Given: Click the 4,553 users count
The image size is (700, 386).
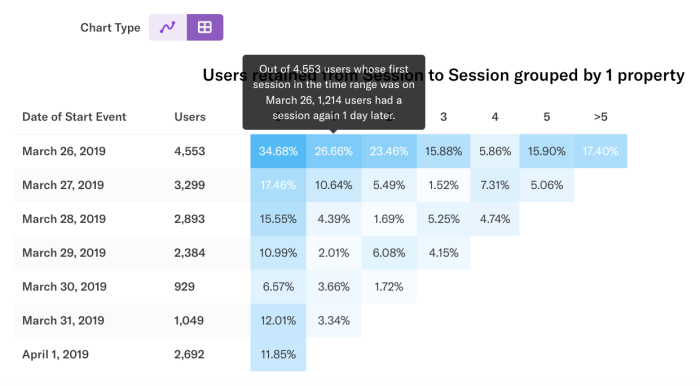Looking at the screenshot, I should point(190,151).
